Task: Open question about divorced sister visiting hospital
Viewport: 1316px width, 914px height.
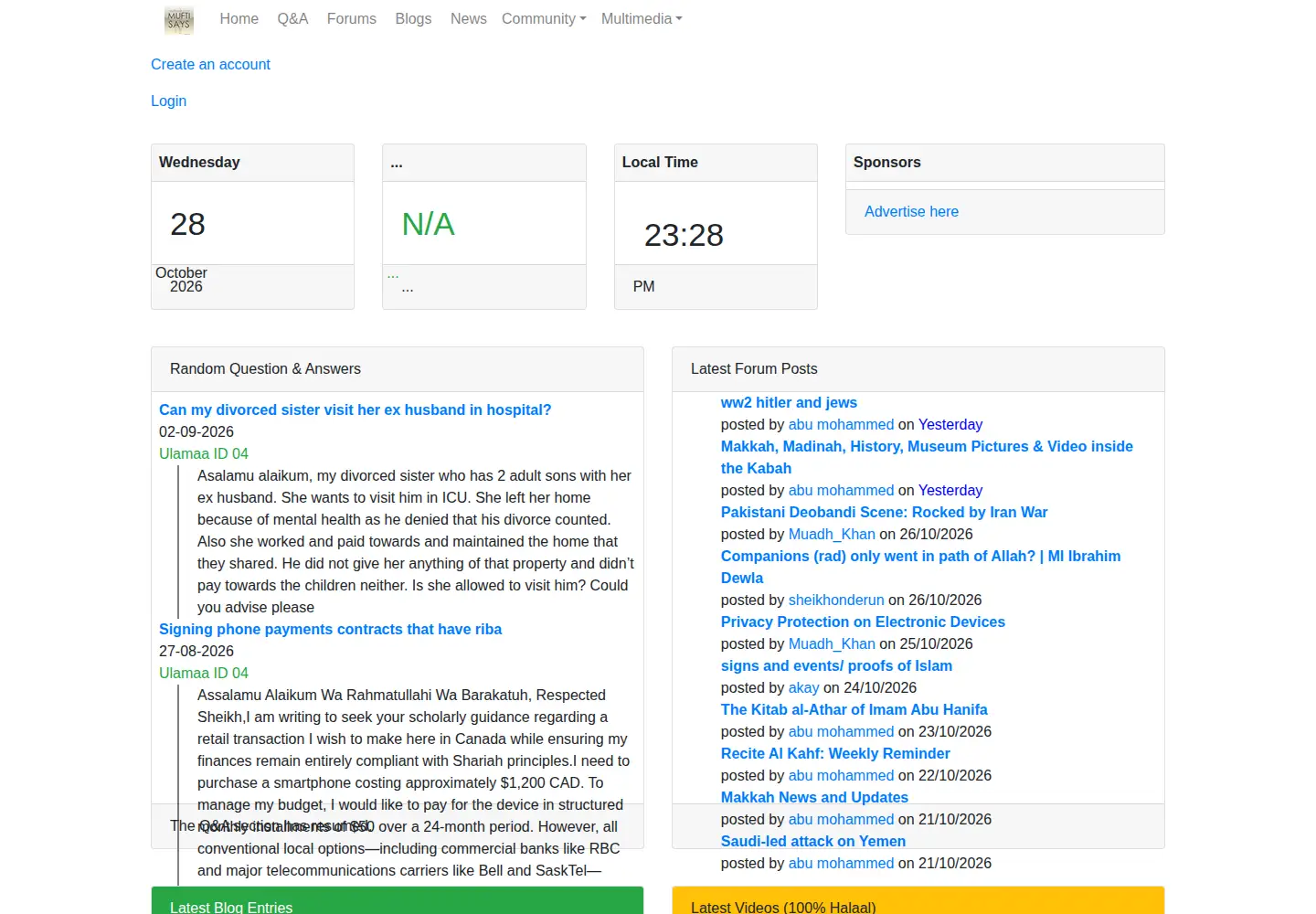Action: pos(355,409)
